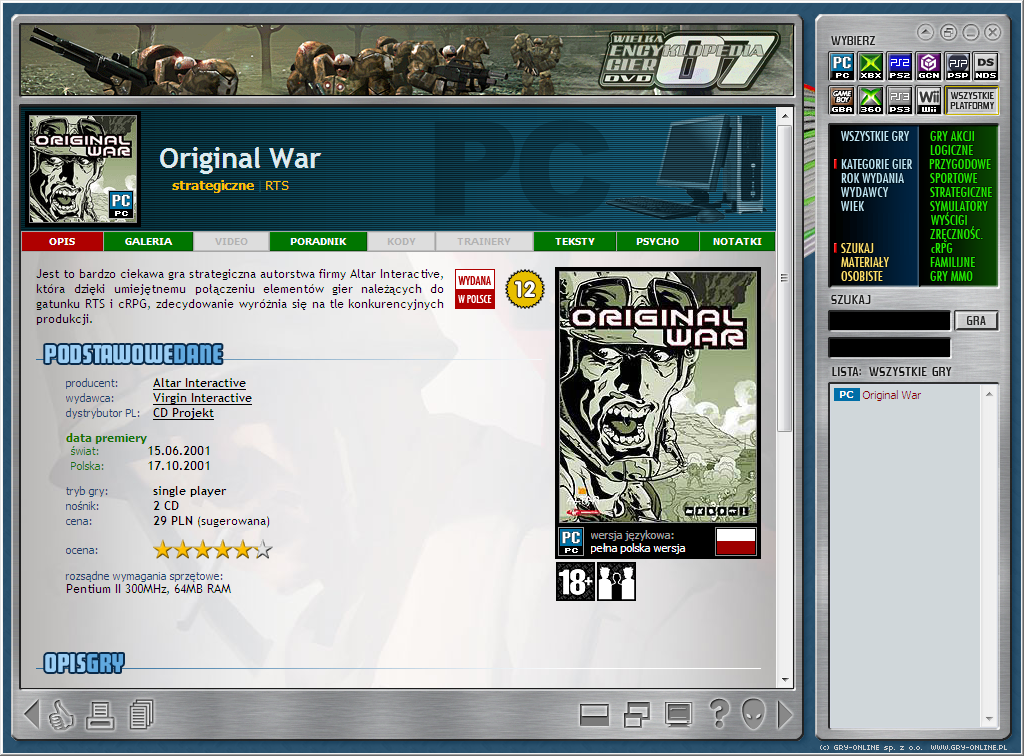Image resolution: width=1024 pixels, height=756 pixels.
Task: Choose Wszystkie Platformy button
Action: point(972,101)
